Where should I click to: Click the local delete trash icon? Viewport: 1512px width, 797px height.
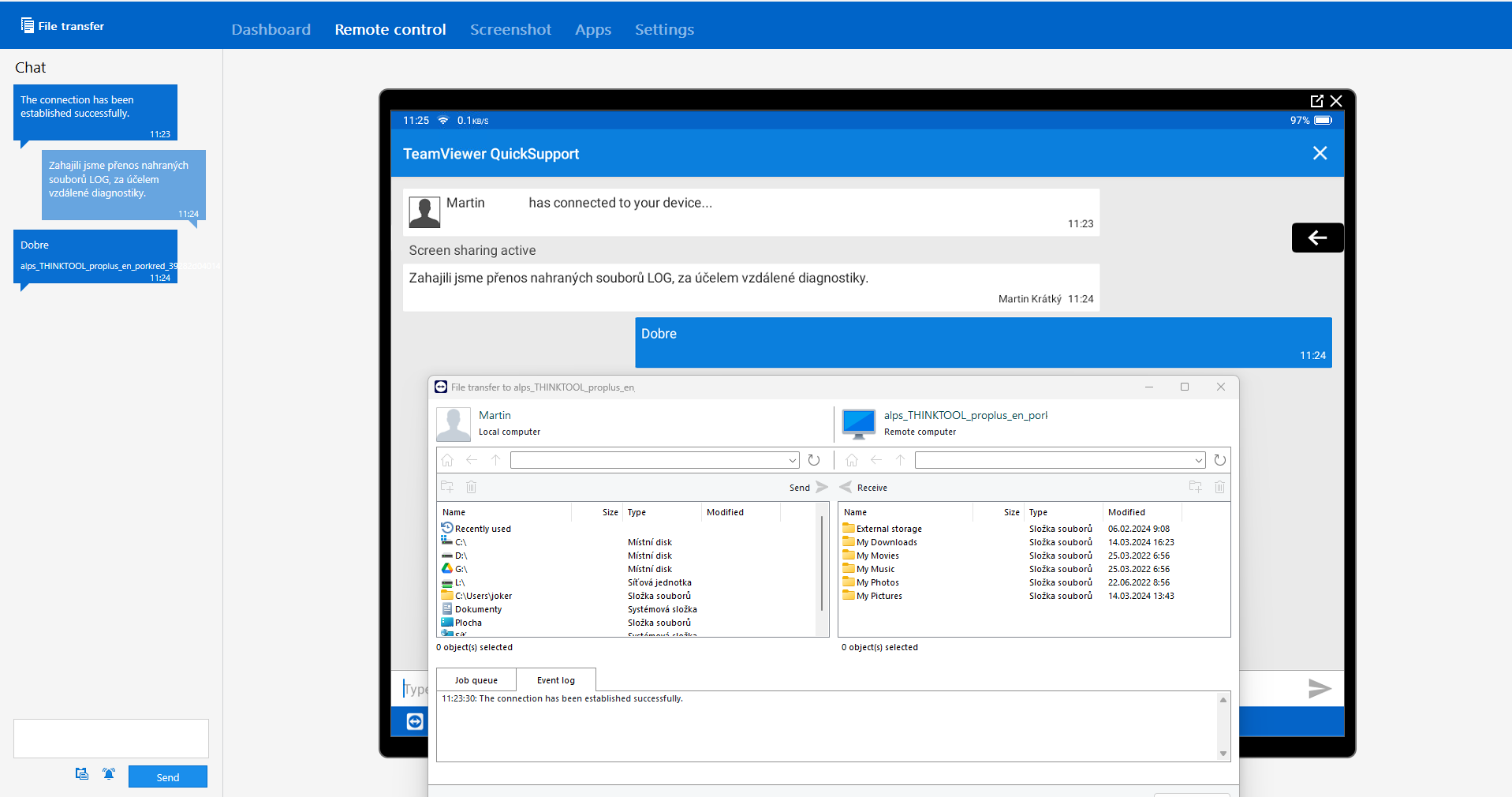pyautogui.click(x=471, y=487)
